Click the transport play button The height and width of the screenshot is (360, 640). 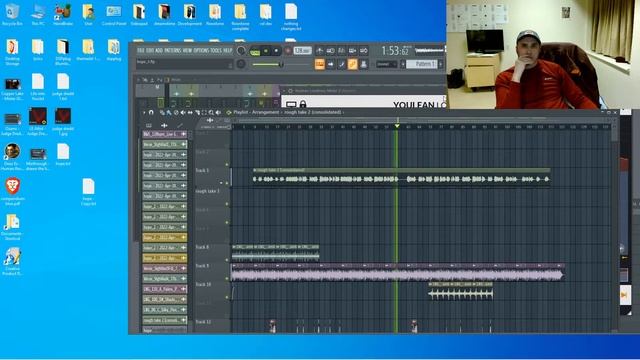coord(266,51)
